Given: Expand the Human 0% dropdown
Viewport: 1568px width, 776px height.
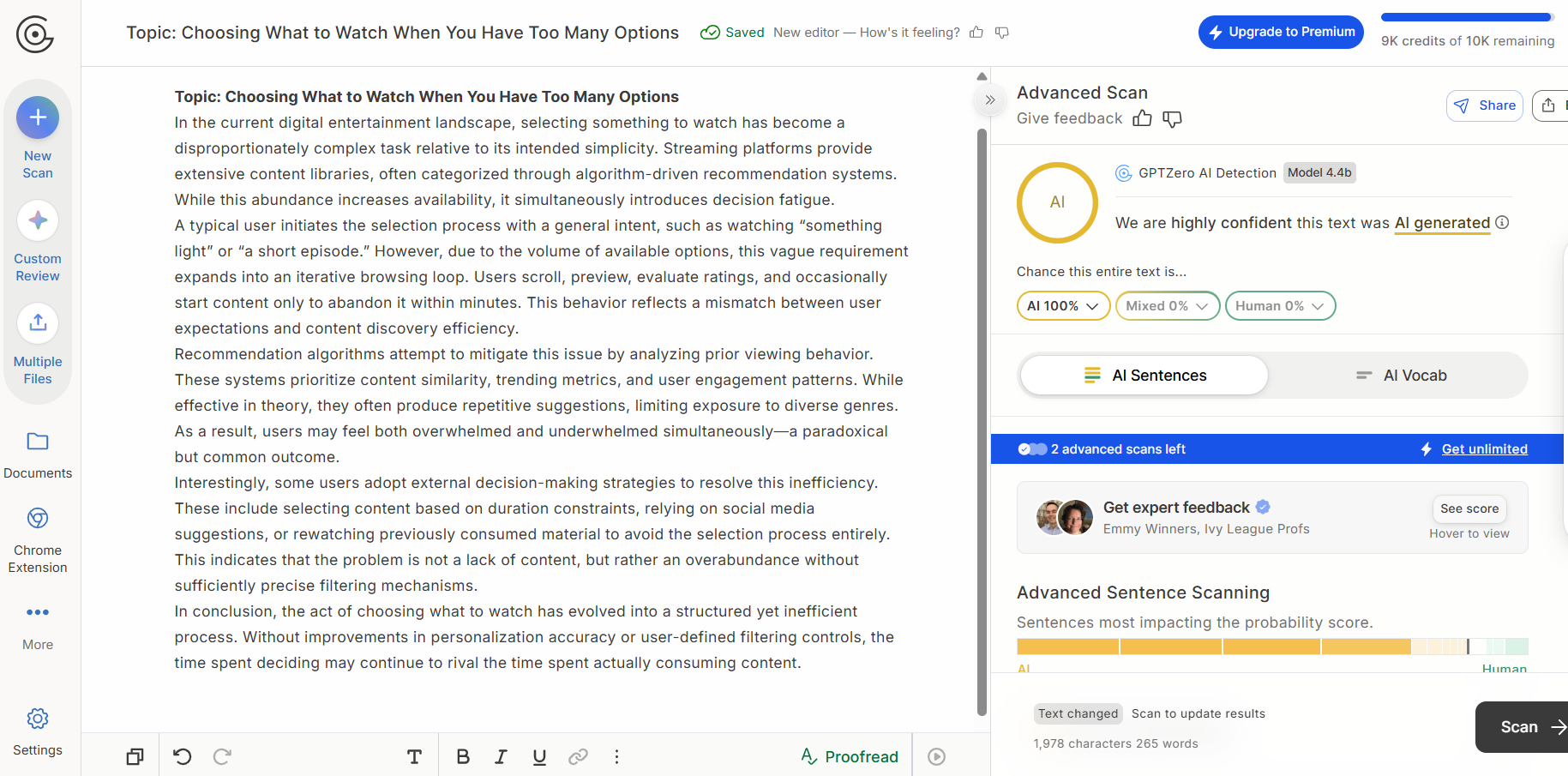Looking at the screenshot, I should [x=1280, y=306].
